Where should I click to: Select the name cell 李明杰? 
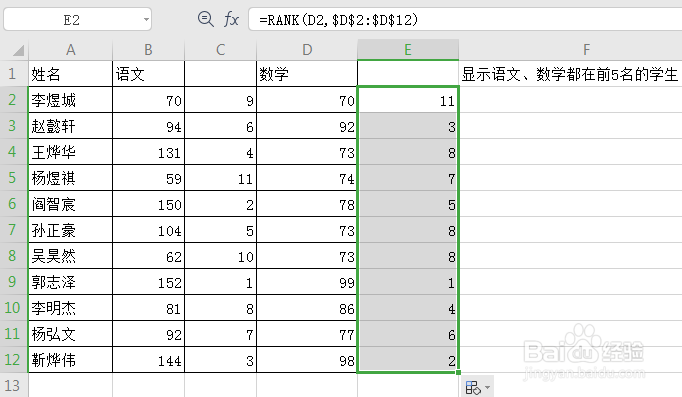[70, 307]
